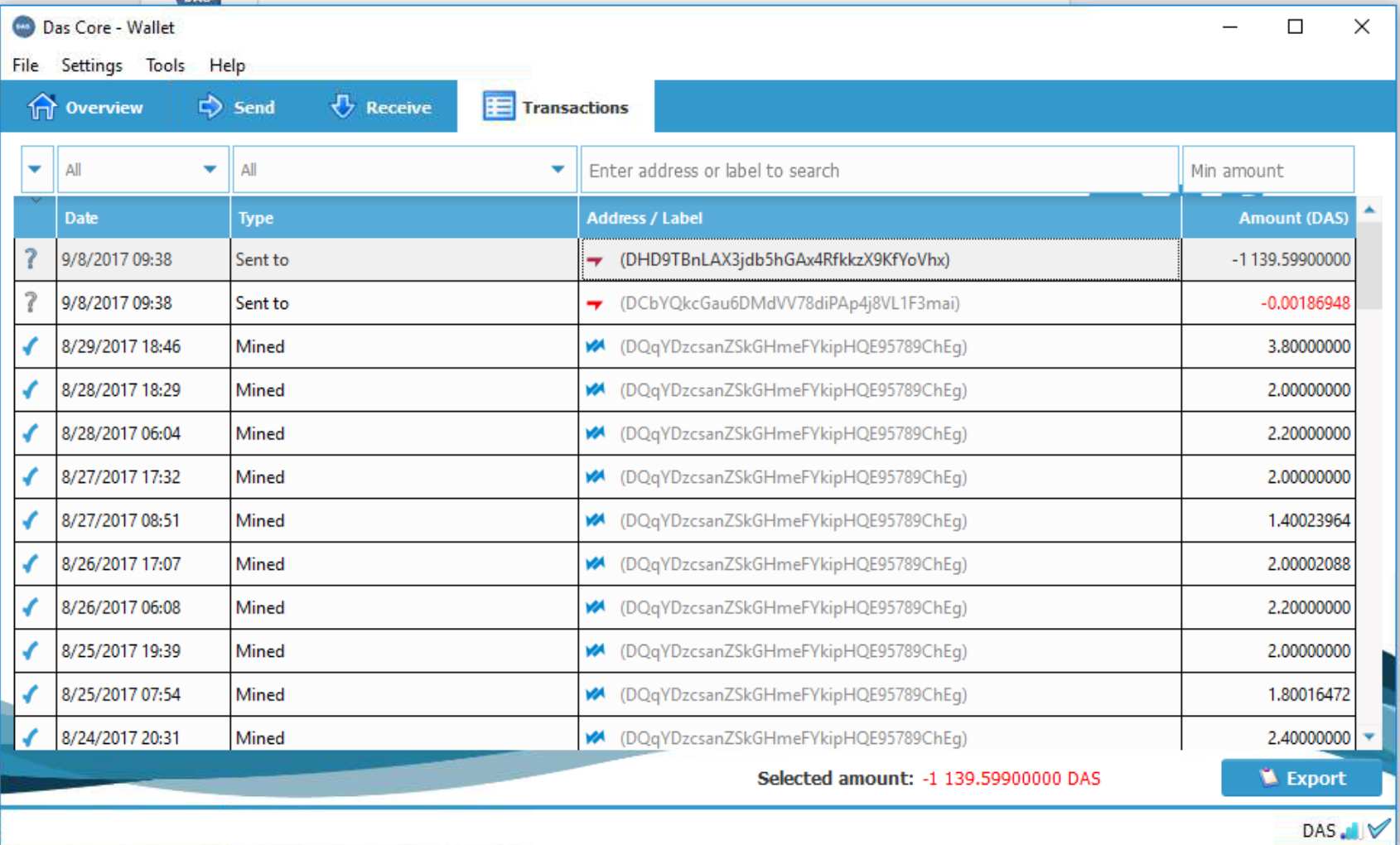The width and height of the screenshot is (1400, 845).
Task: Click mined icon in 8/28/2017 18:29 row
Action: pos(596,389)
